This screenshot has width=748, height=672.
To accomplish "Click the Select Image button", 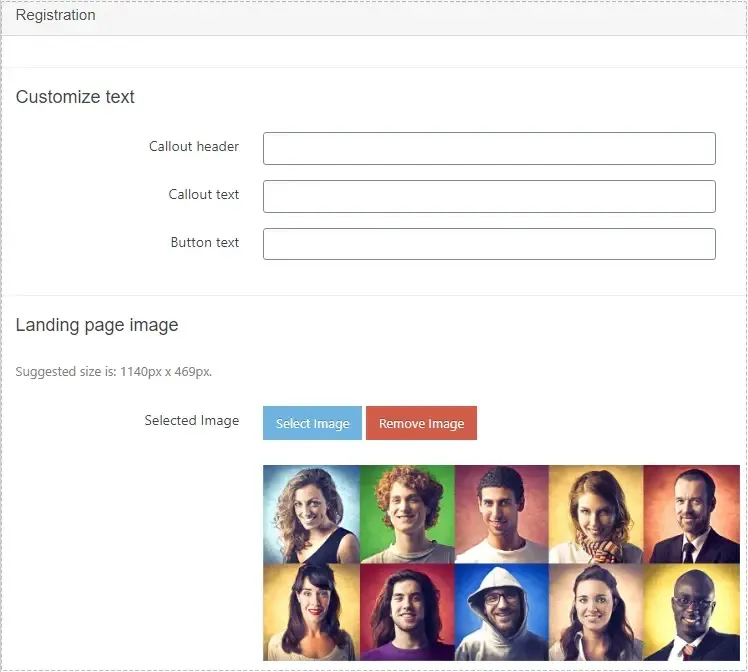I will coord(312,423).
